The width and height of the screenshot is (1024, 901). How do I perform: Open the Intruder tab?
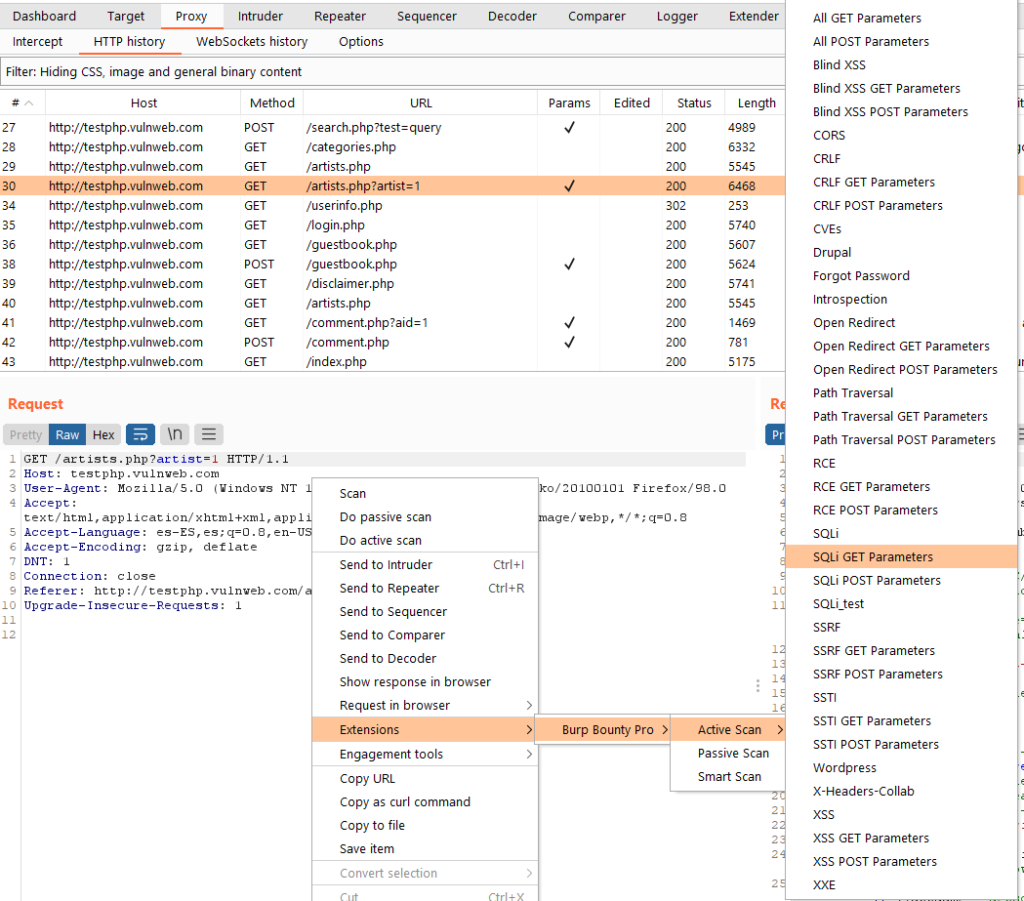pyautogui.click(x=260, y=16)
